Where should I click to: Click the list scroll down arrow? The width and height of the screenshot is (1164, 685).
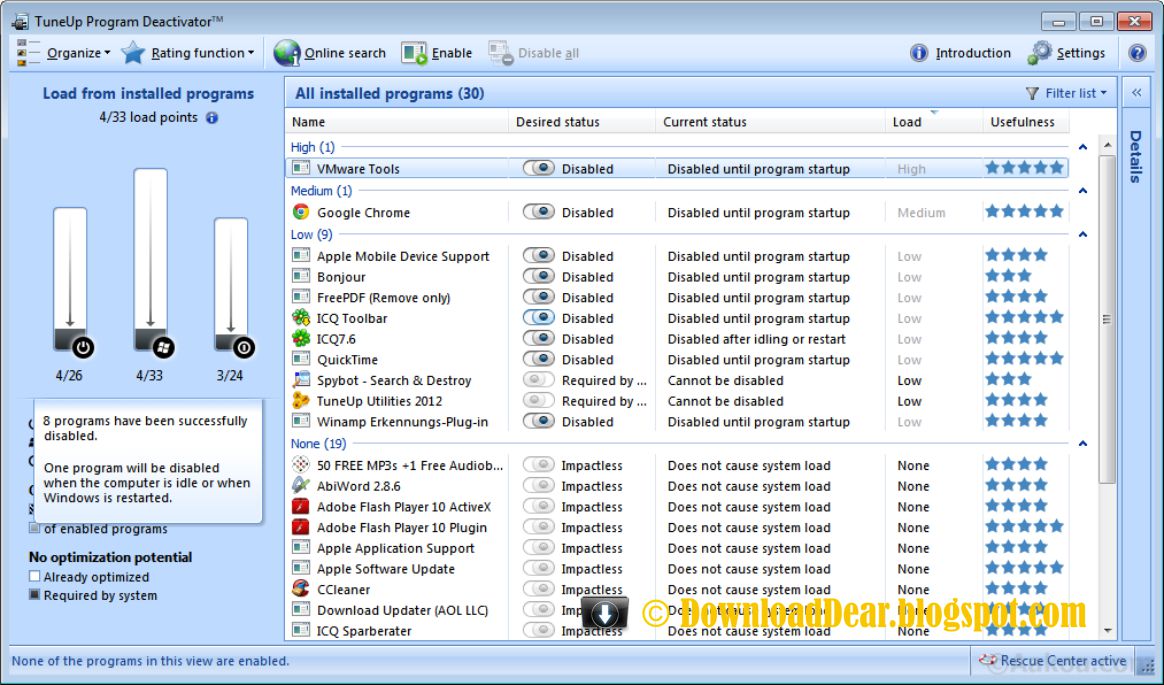1108,631
